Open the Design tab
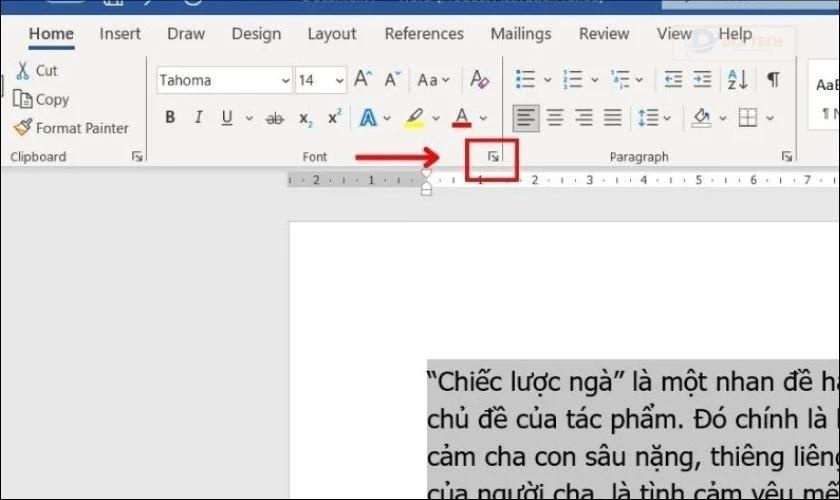Screen dimensions: 840x500 coord(256,34)
